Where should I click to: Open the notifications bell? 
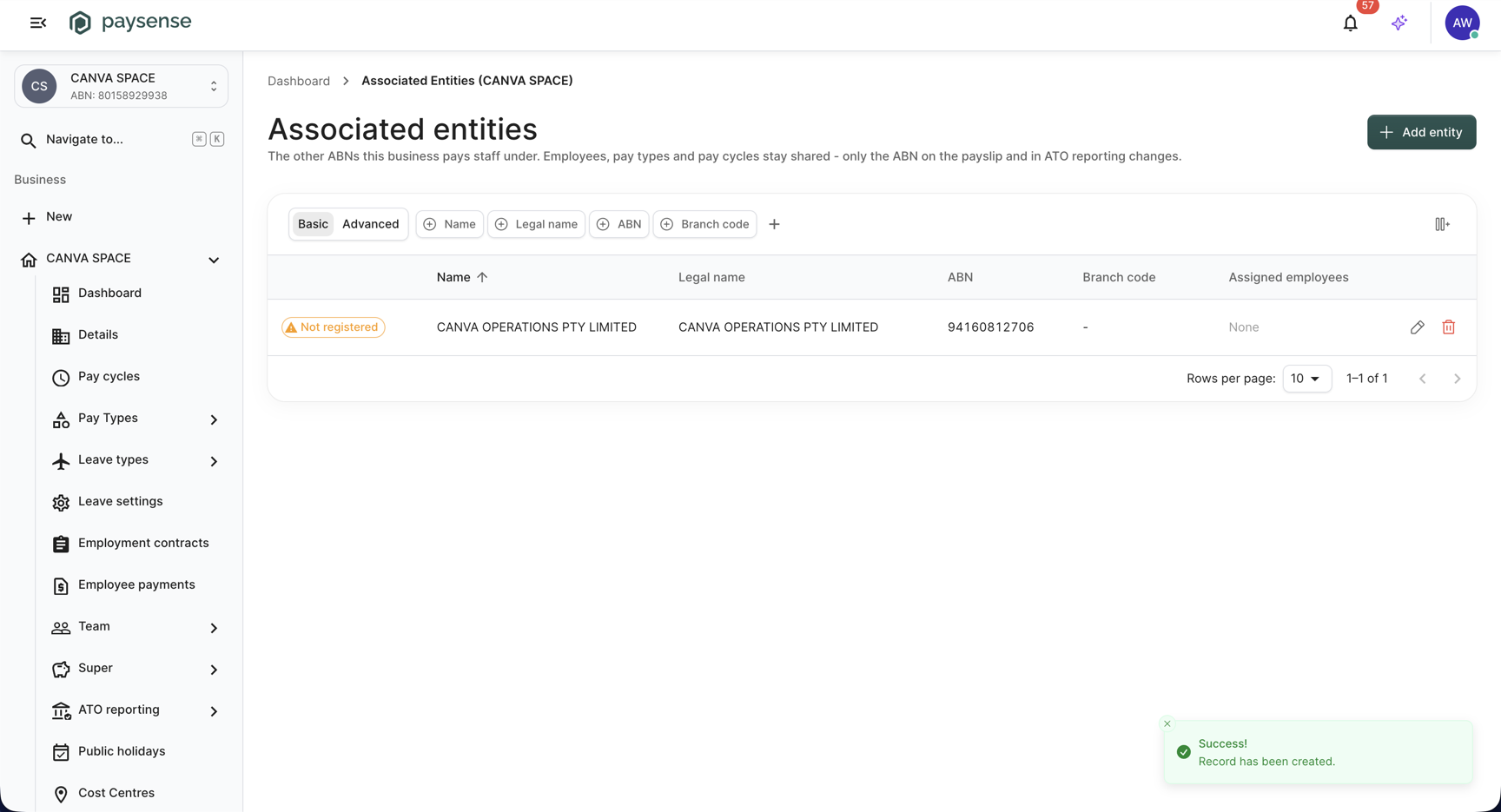(x=1350, y=23)
